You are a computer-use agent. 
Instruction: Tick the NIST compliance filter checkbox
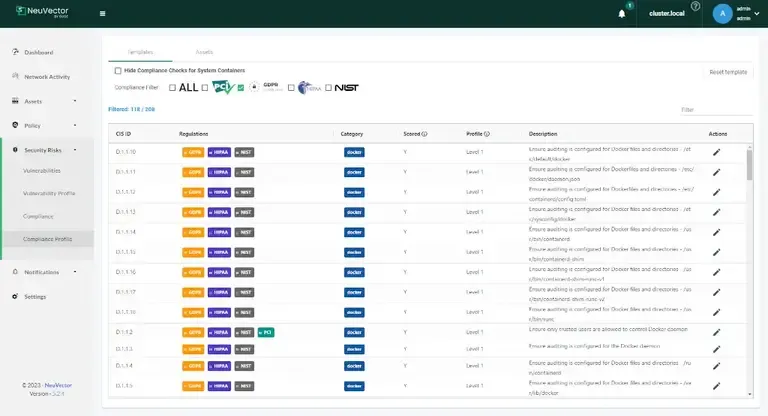327,88
